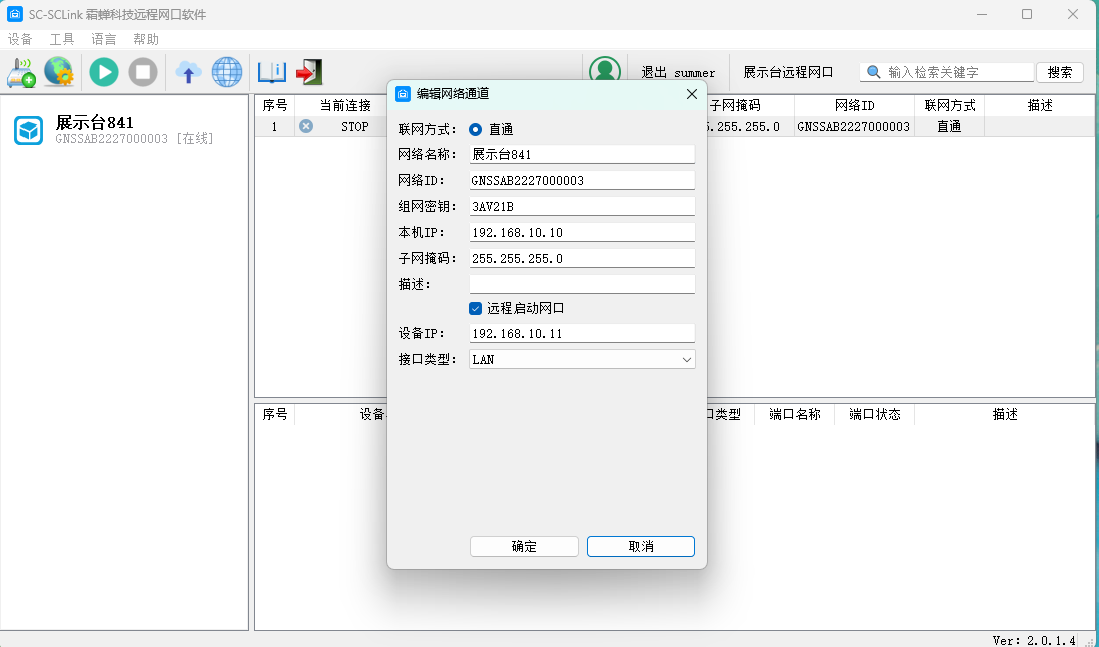
Task: Click the cloud upload icon
Action: [188, 71]
